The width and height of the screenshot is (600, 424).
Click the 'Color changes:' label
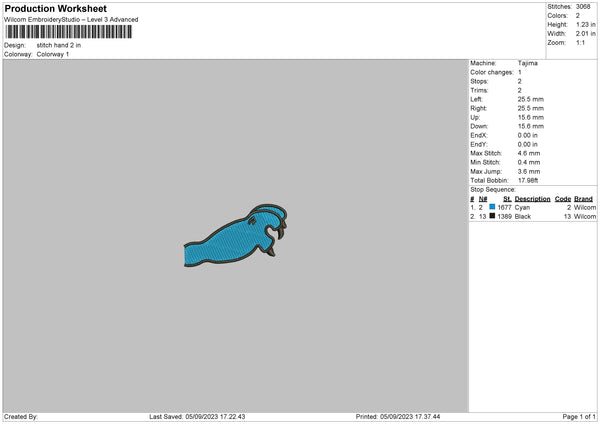[x=492, y=72]
